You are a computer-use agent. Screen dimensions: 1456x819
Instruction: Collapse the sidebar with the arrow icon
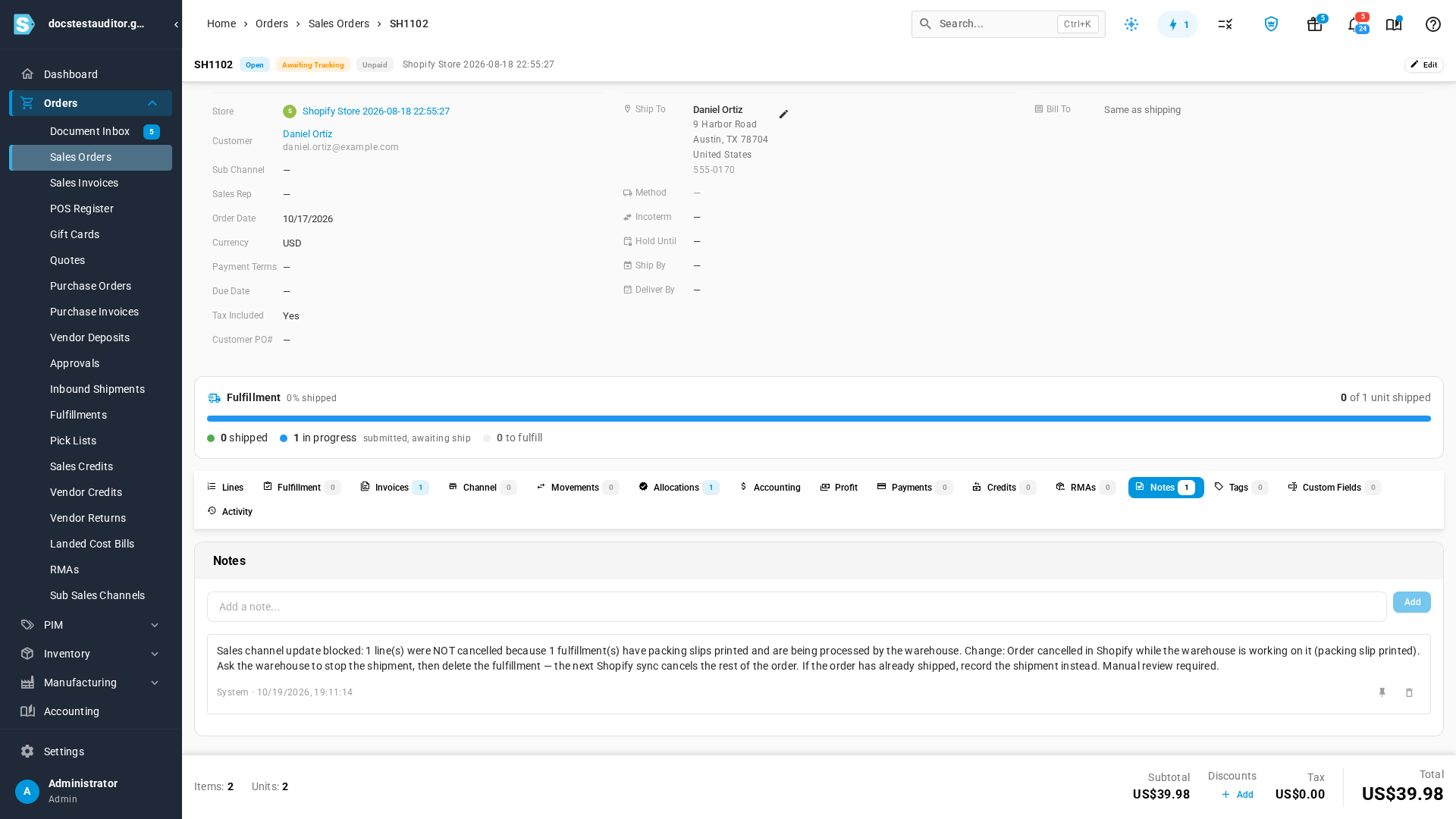pos(176,24)
